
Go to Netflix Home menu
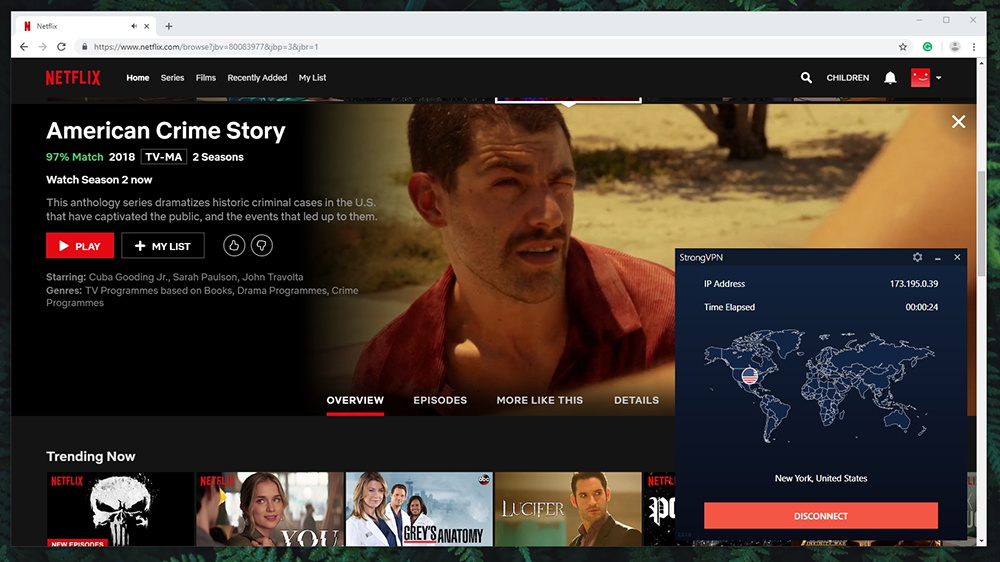pyautogui.click(x=138, y=78)
